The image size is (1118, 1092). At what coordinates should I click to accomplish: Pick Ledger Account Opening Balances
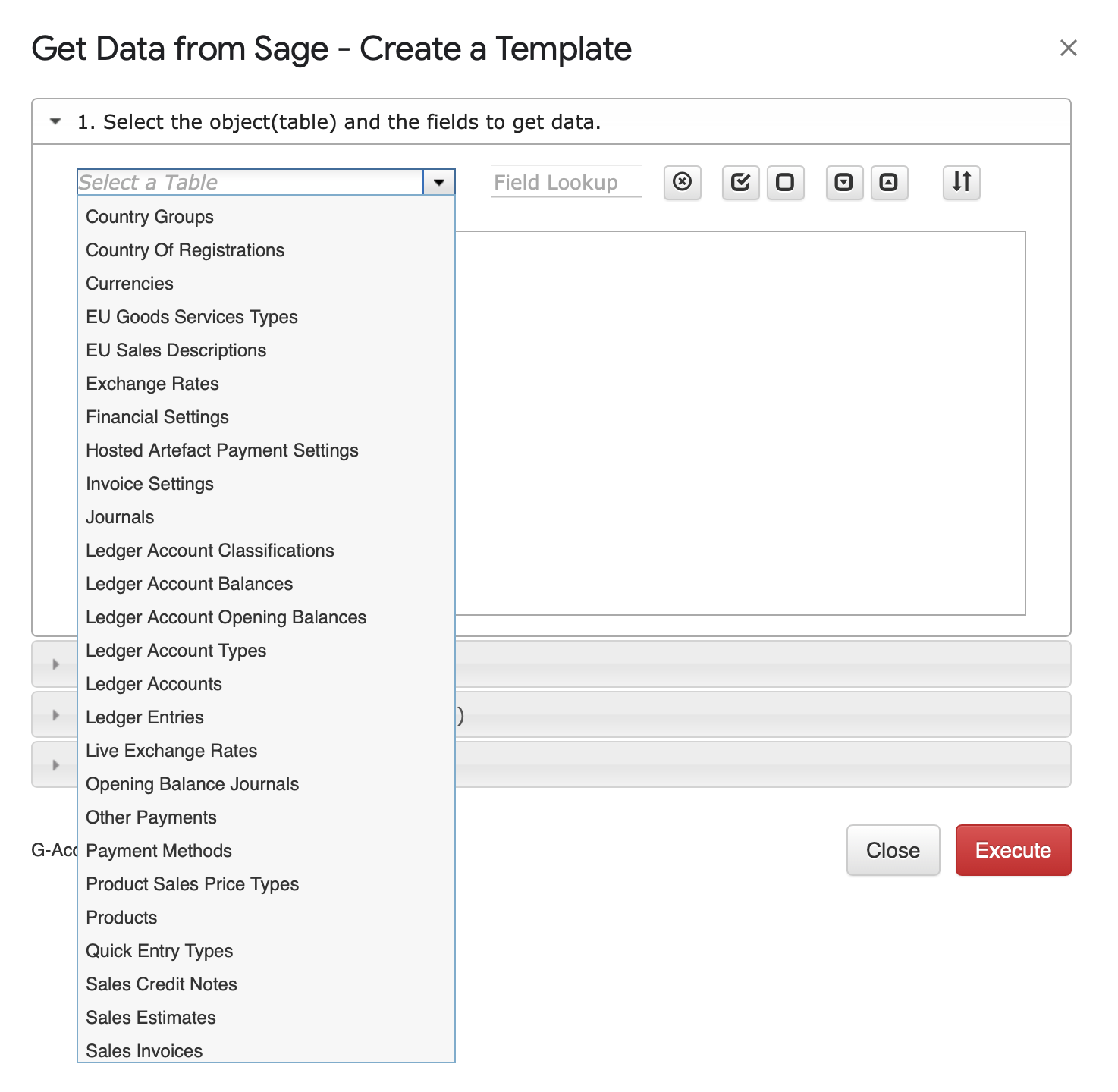pyautogui.click(x=265, y=617)
